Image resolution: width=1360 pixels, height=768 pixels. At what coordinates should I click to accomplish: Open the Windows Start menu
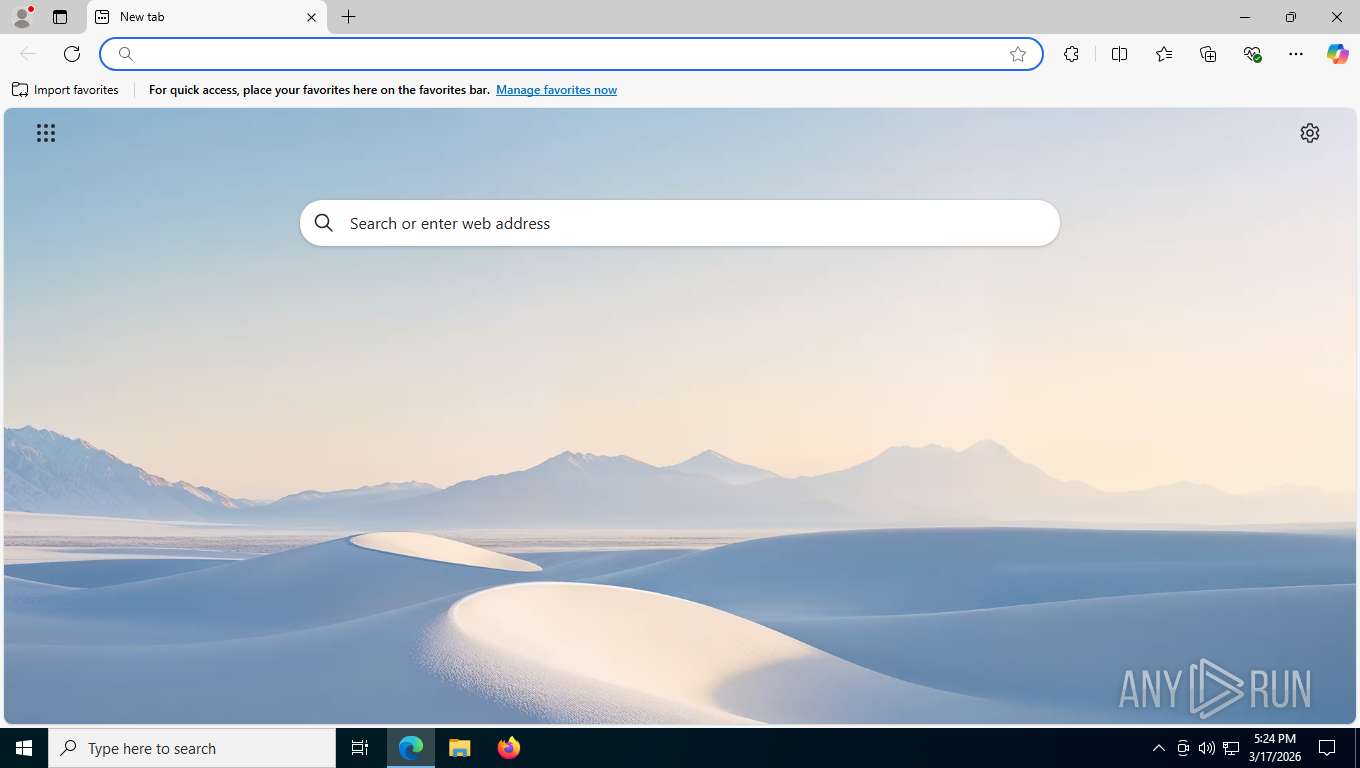coord(24,748)
